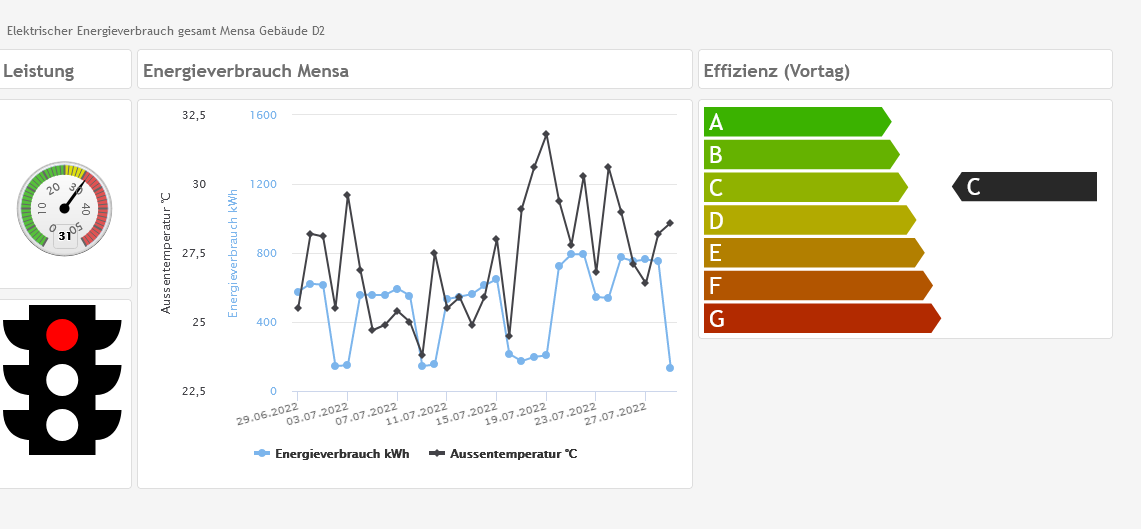The width and height of the screenshot is (1141, 529).
Task: Click the last blue energy data point
Action: [670, 368]
